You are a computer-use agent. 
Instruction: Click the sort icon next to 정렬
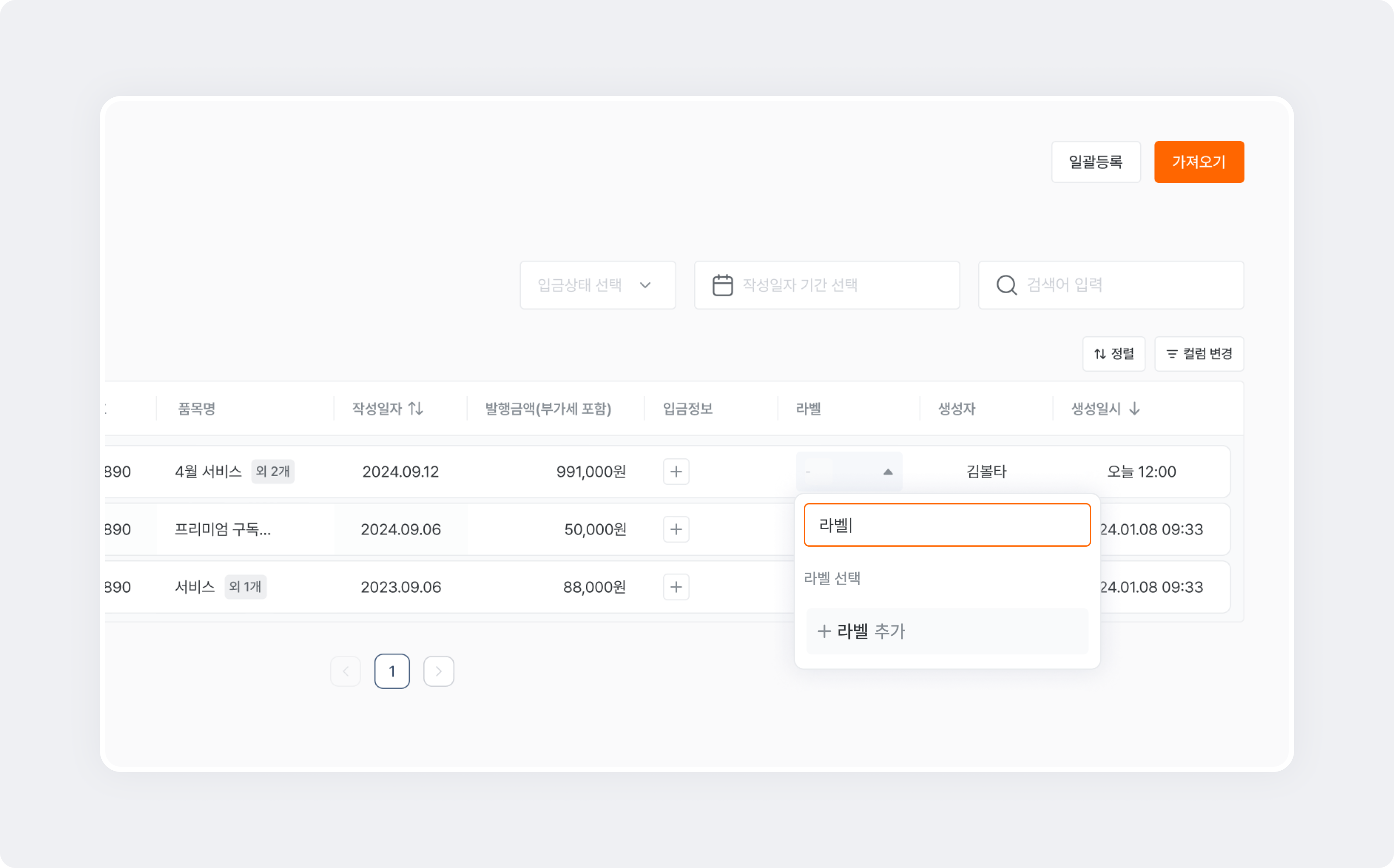[1099, 354]
